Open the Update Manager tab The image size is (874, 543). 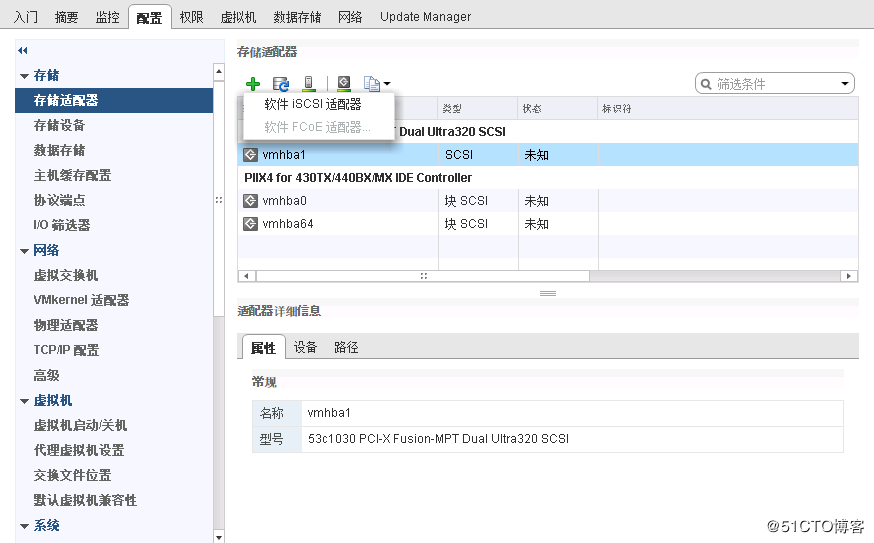click(425, 17)
